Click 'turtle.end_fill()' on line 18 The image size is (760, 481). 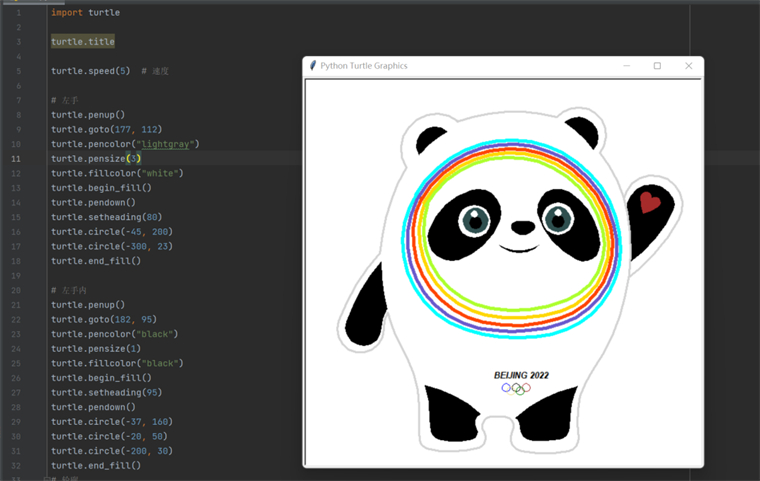[x=96, y=261]
